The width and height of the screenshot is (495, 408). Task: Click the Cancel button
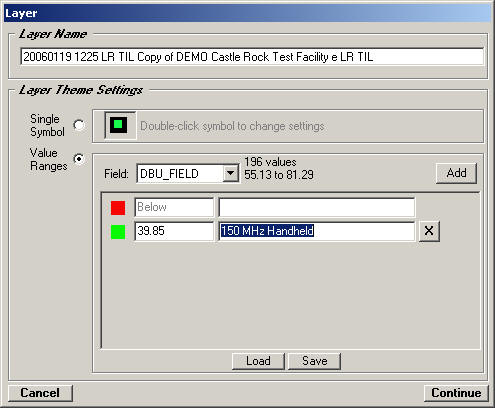click(x=40, y=393)
